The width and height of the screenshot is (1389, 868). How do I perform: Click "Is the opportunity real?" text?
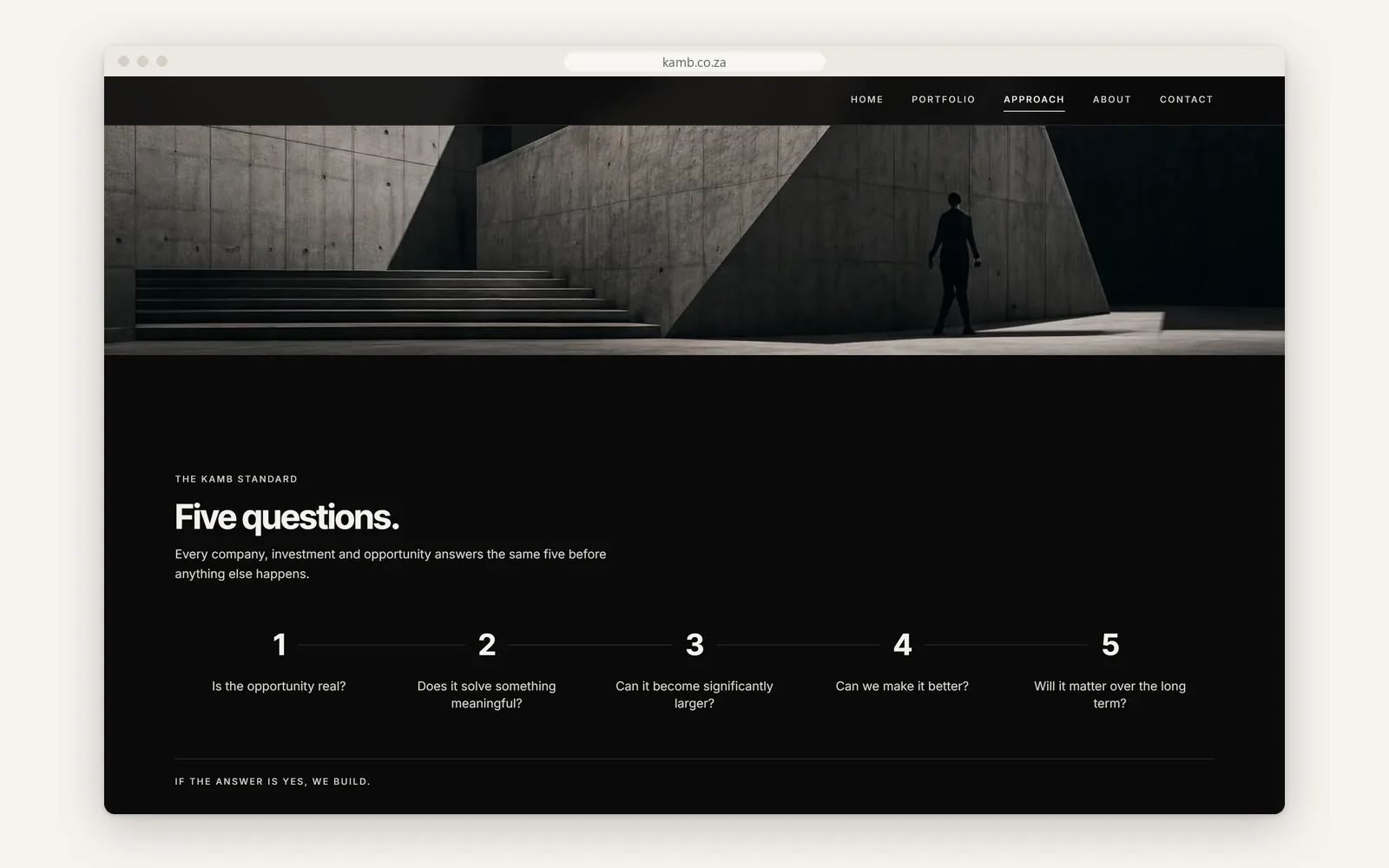tap(279, 687)
